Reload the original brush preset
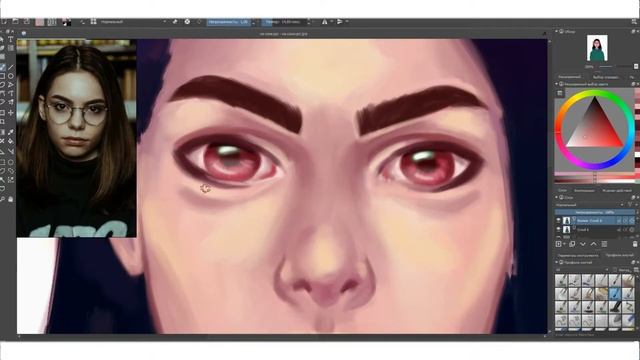 coord(199,22)
